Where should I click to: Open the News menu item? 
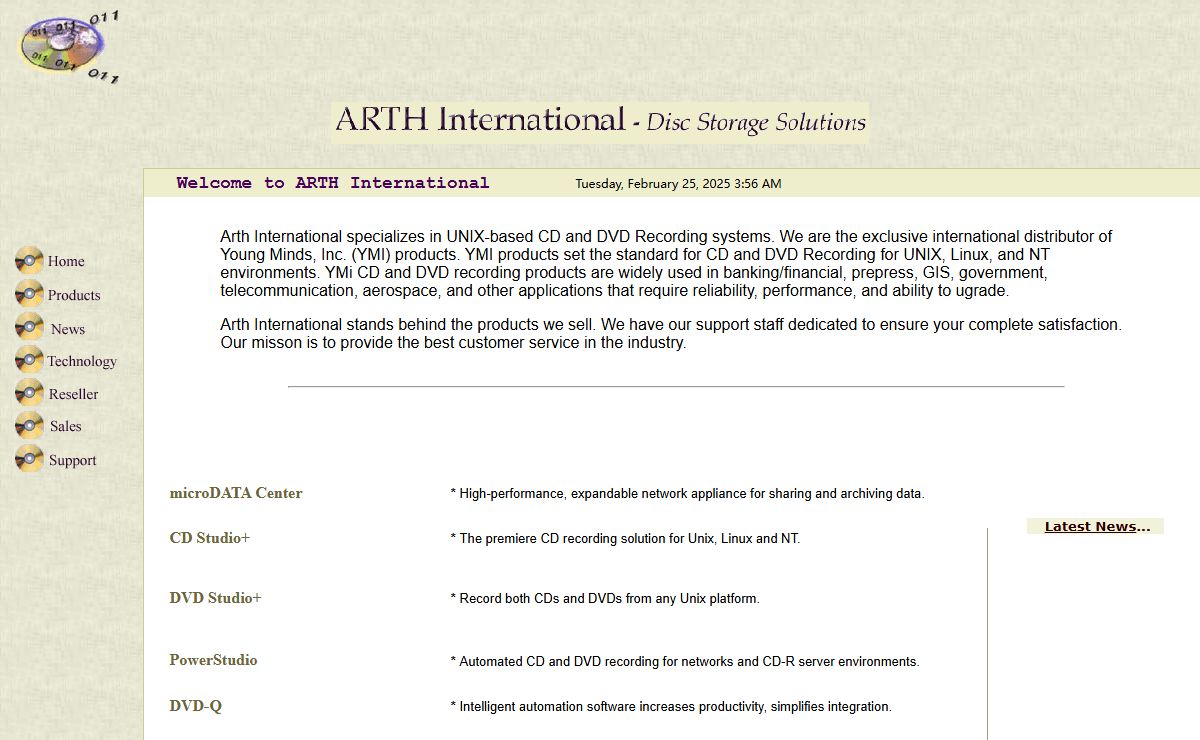point(68,329)
